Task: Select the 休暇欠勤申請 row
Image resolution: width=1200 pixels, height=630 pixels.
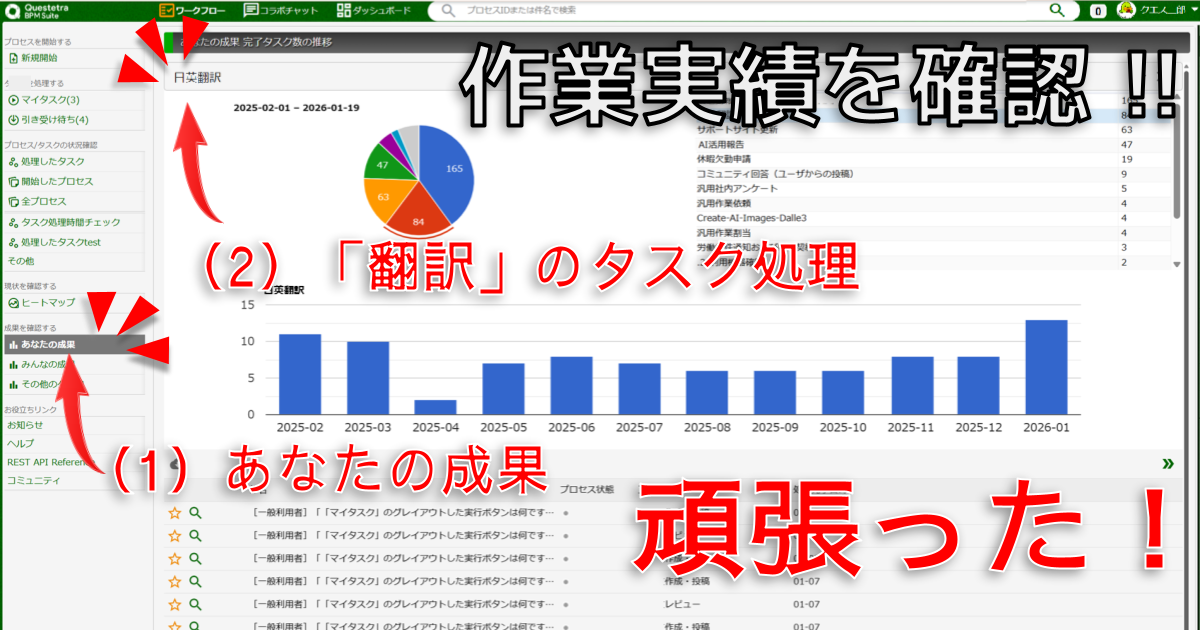Action: coord(933,159)
